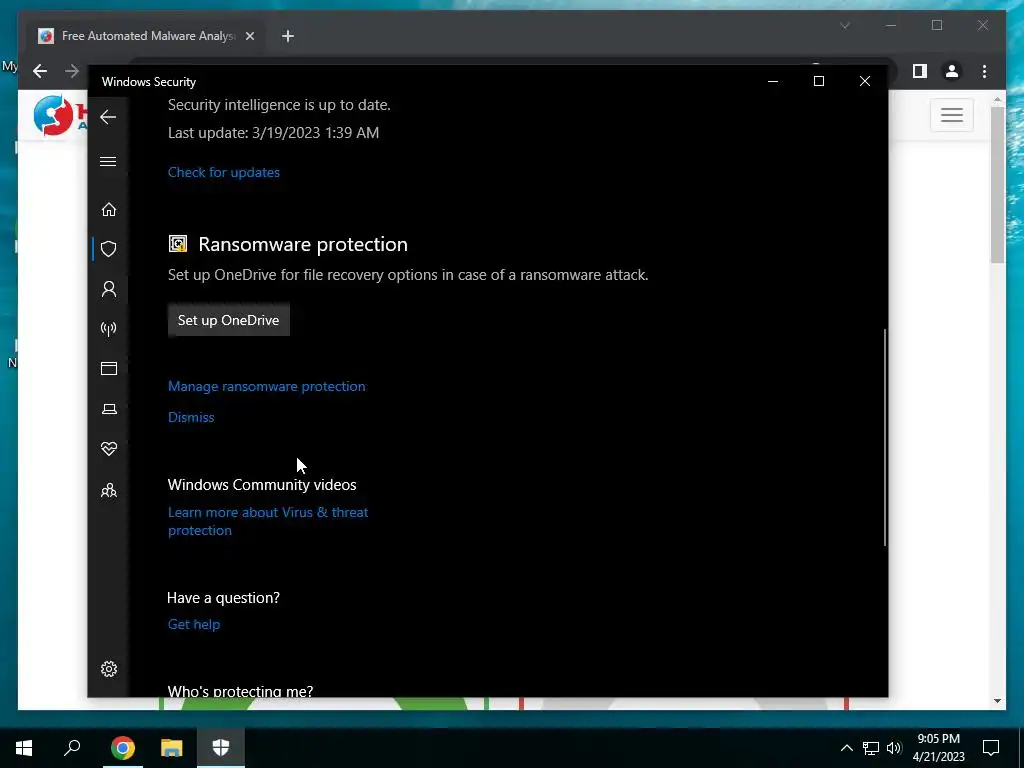Open the Windows Start menu

[24, 747]
